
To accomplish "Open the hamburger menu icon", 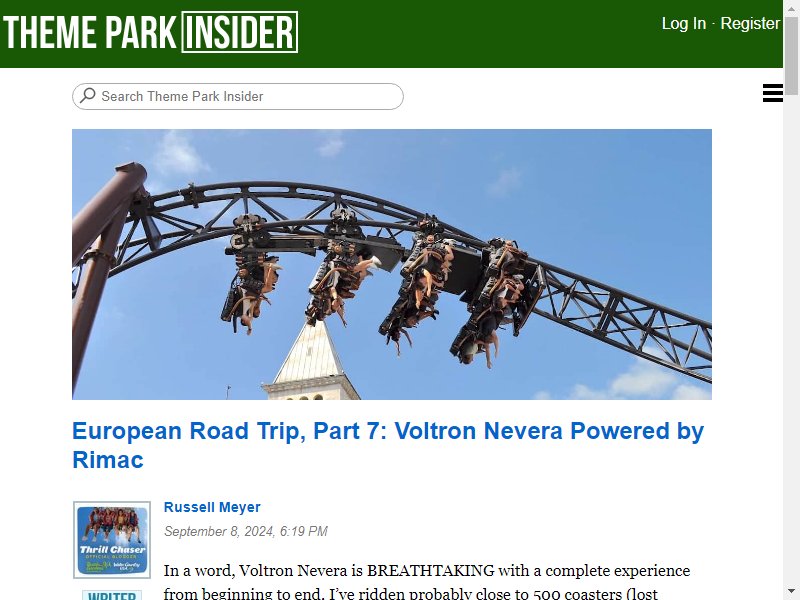I will tap(772, 93).
